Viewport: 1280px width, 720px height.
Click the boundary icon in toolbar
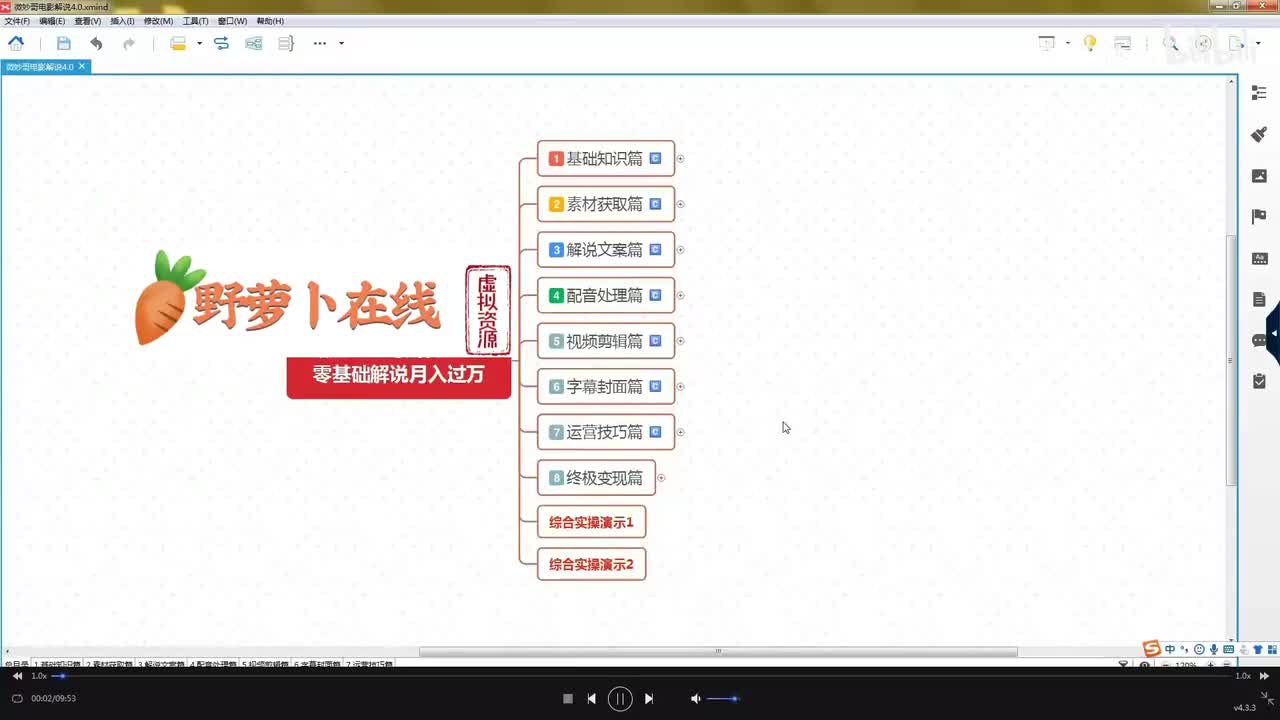[x=254, y=43]
